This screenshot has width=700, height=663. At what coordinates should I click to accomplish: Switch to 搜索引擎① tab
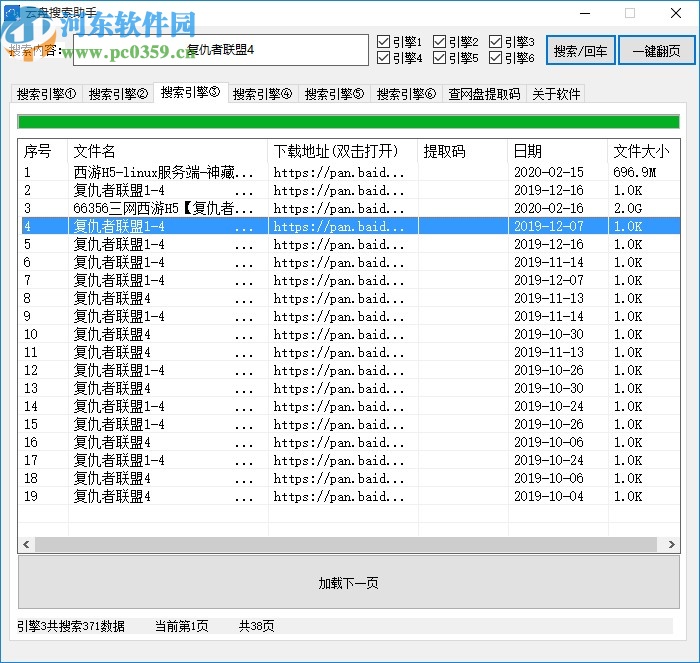[46, 94]
